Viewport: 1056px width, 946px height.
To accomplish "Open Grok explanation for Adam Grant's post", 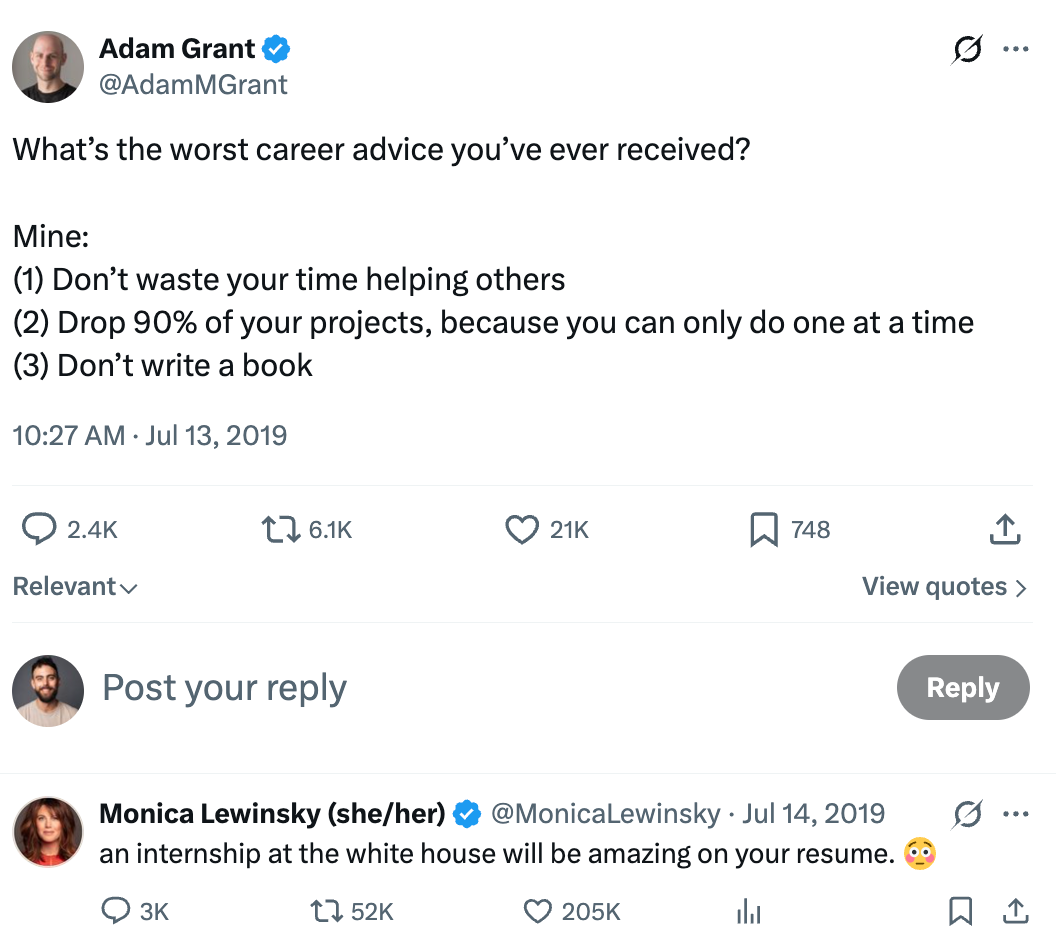I will 966,48.
